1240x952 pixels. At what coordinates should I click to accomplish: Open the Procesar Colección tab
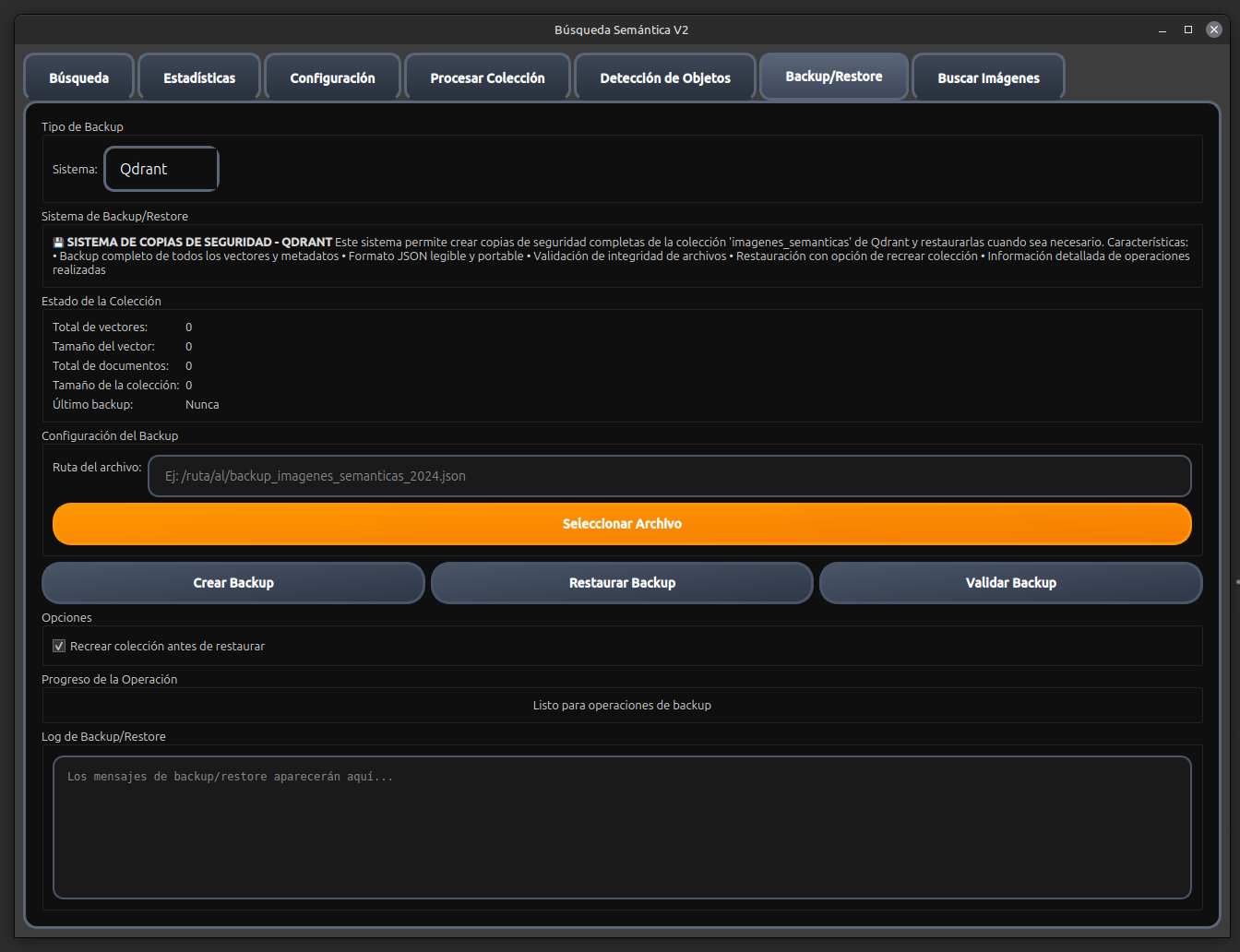pos(486,77)
